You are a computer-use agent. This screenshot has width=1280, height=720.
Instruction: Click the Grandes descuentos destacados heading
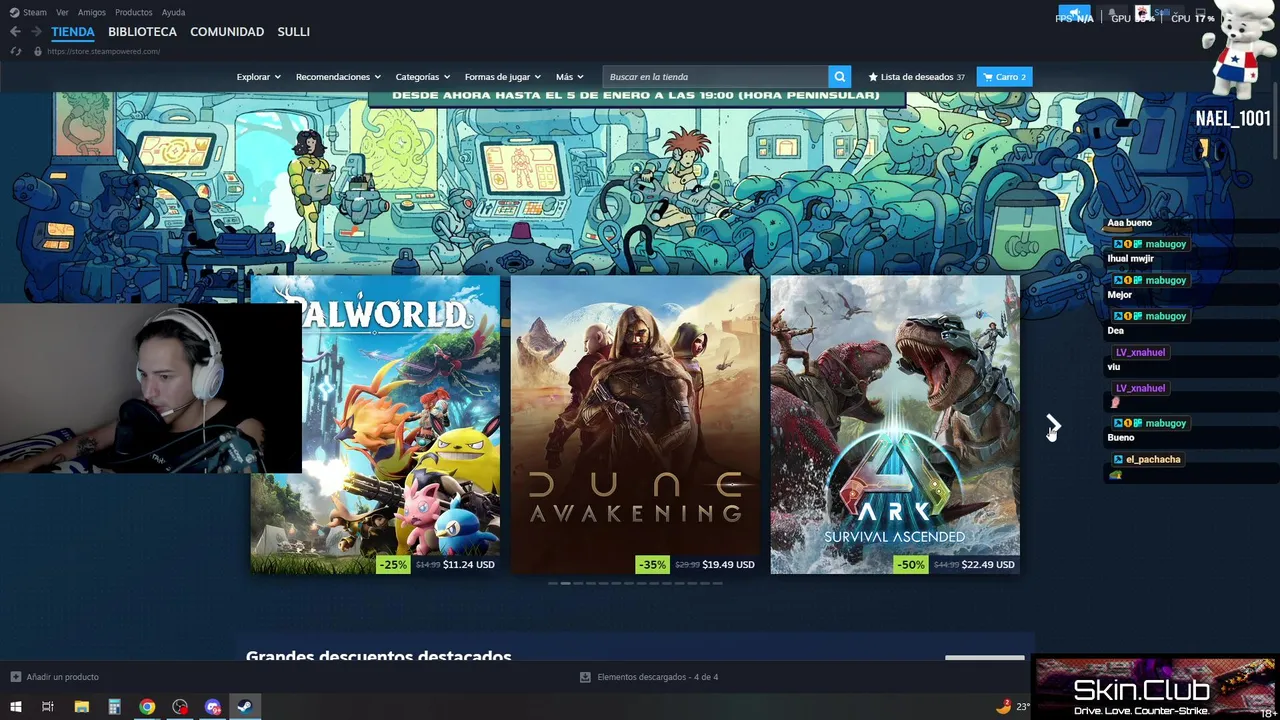(x=378, y=655)
